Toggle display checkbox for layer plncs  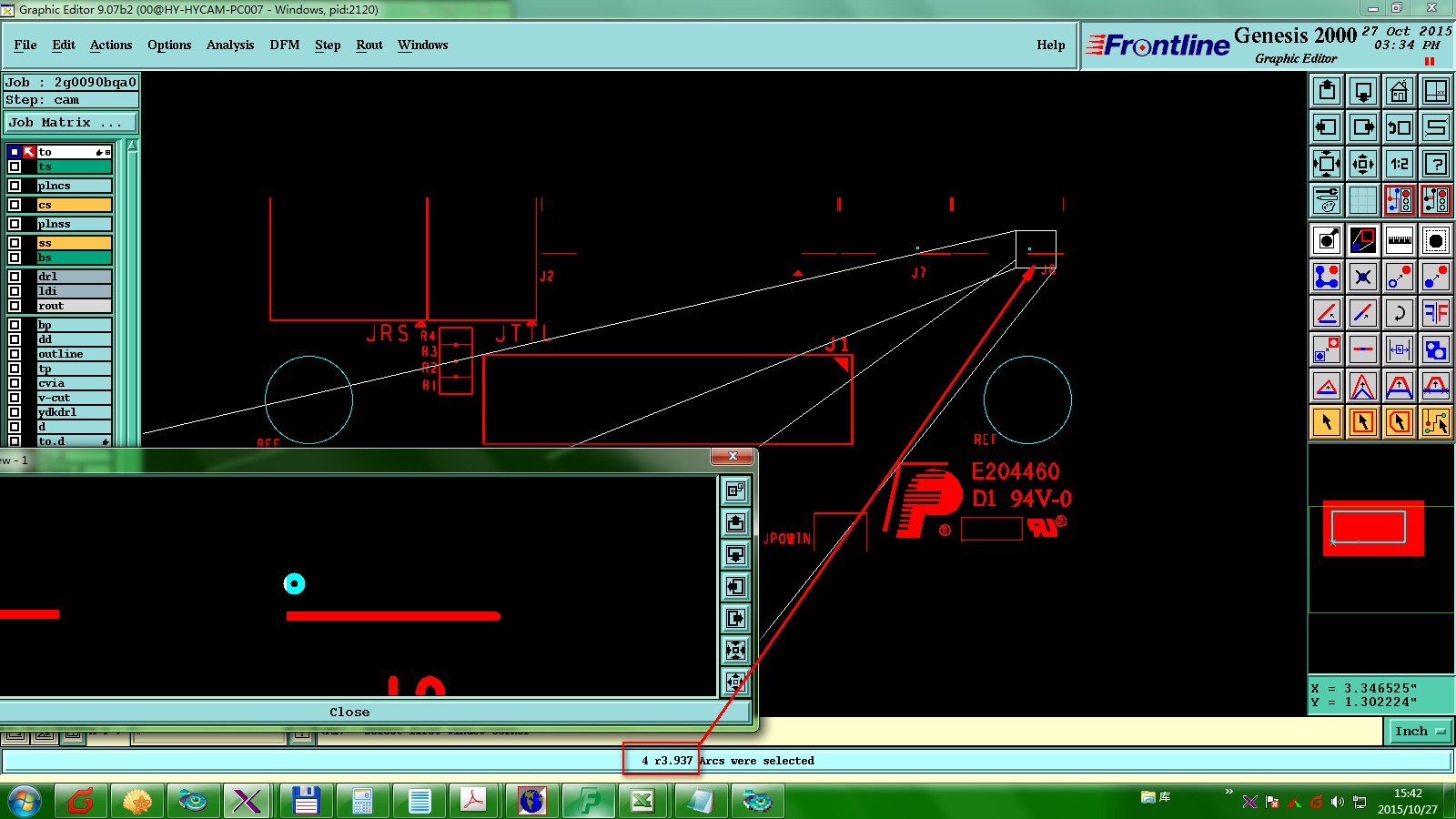point(15,186)
